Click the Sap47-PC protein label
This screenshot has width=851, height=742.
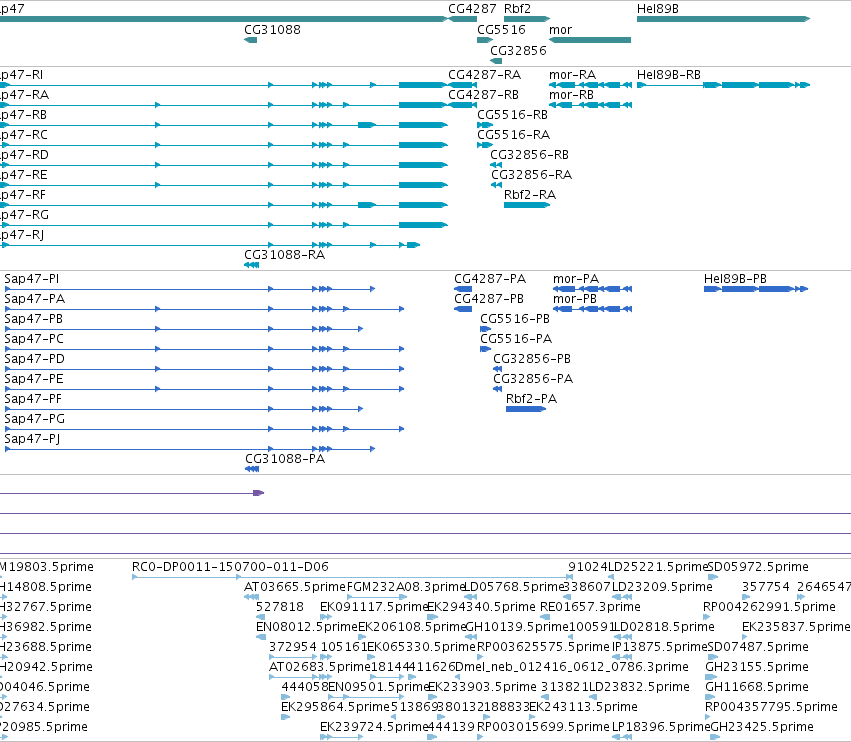[34, 339]
